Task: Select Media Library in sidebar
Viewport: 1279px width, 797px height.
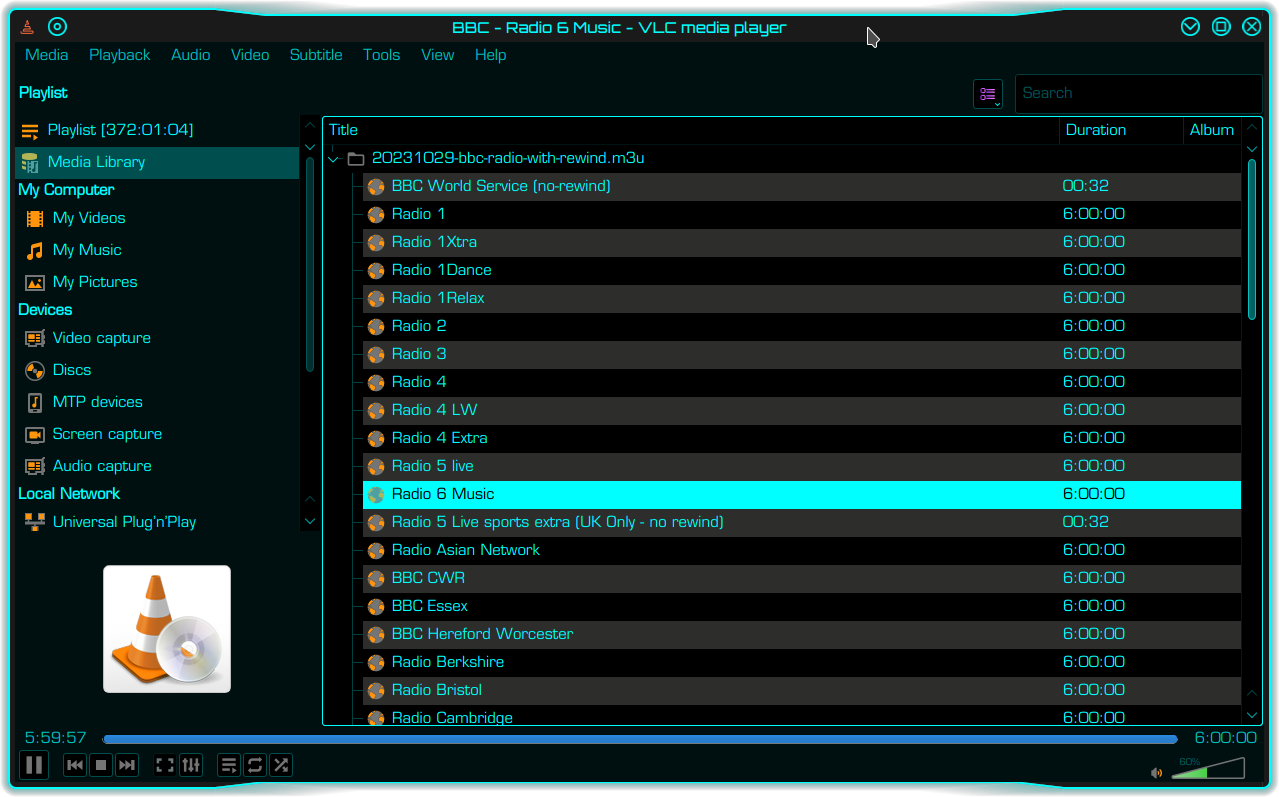Action: [96, 162]
